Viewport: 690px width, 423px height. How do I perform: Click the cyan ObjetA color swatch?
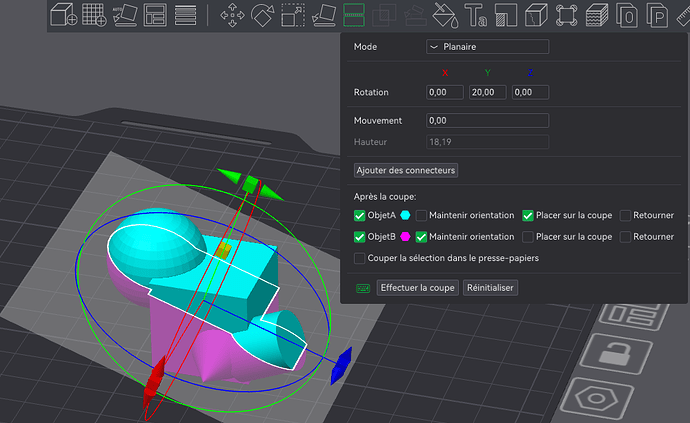[405, 215]
